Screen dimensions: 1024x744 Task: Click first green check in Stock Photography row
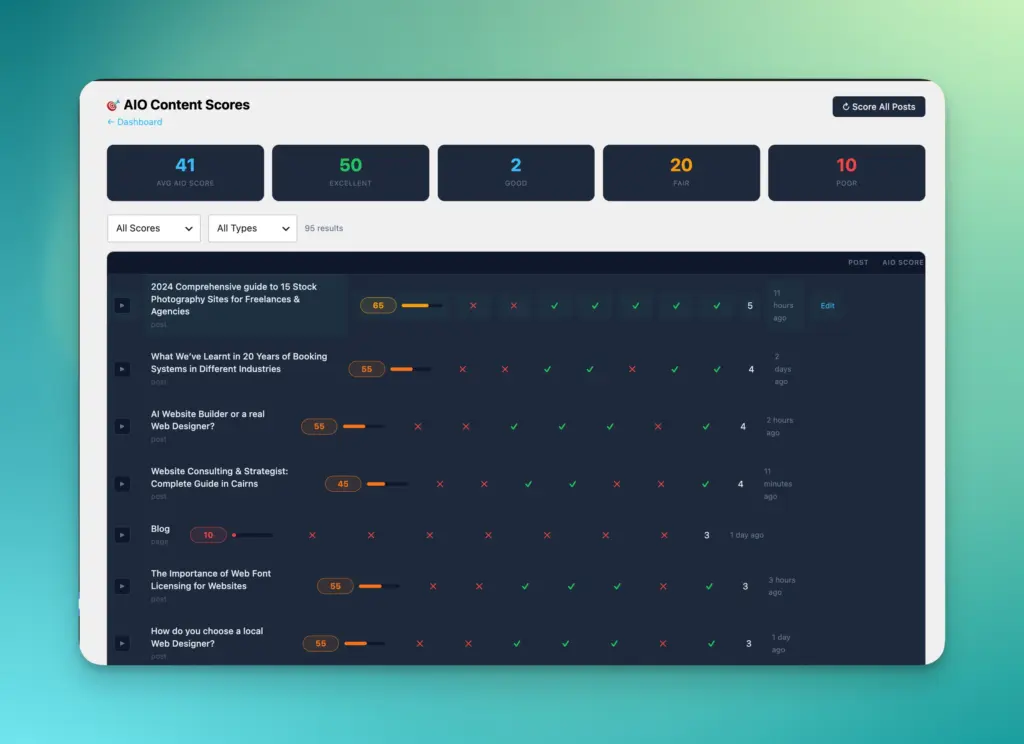[x=554, y=306]
